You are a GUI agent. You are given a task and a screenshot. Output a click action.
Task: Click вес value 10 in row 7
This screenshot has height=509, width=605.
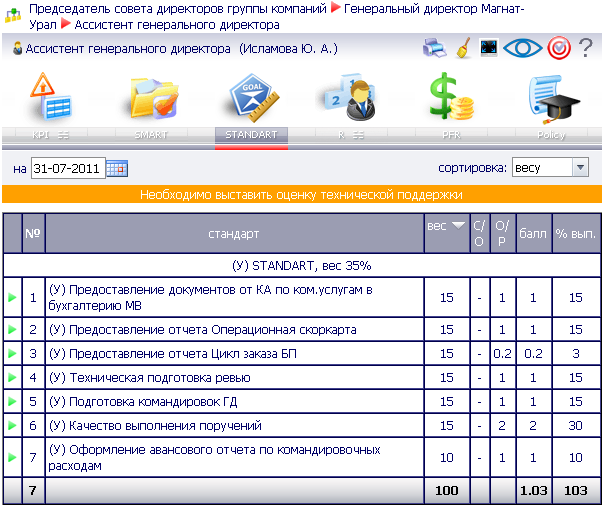click(x=446, y=458)
